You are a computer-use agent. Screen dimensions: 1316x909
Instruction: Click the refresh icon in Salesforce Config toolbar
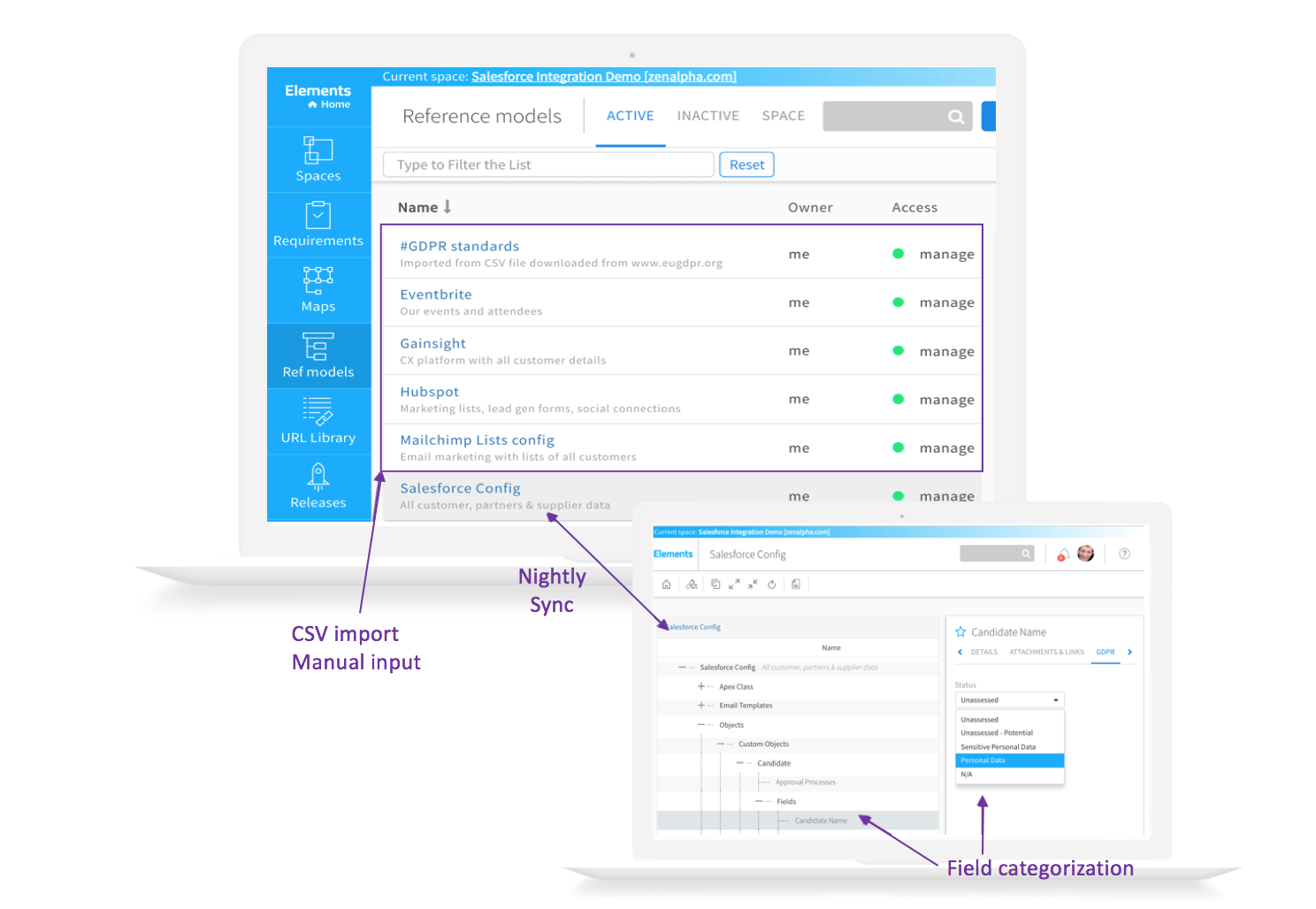(x=772, y=584)
